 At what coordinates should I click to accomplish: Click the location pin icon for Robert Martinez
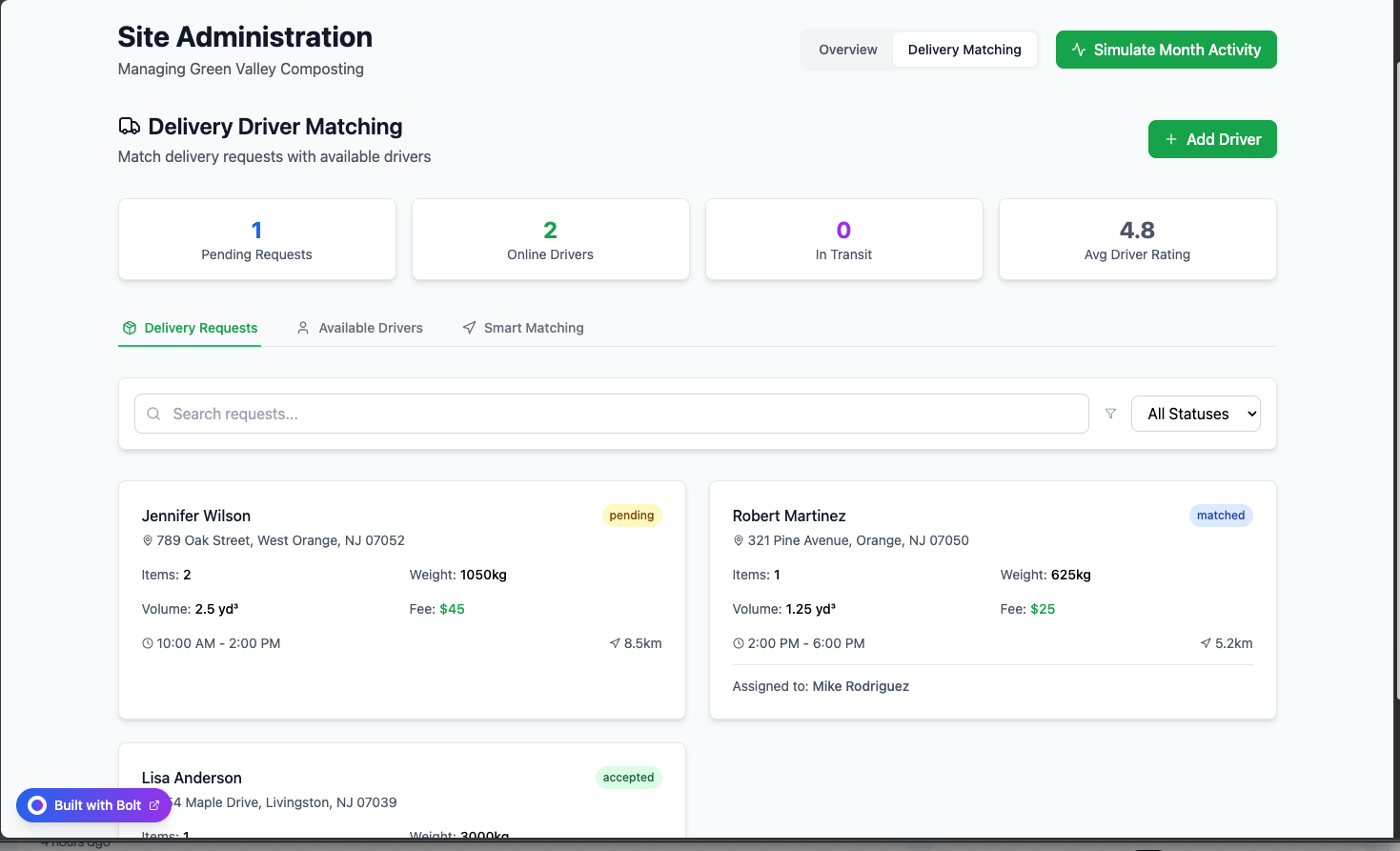pos(739,540)
